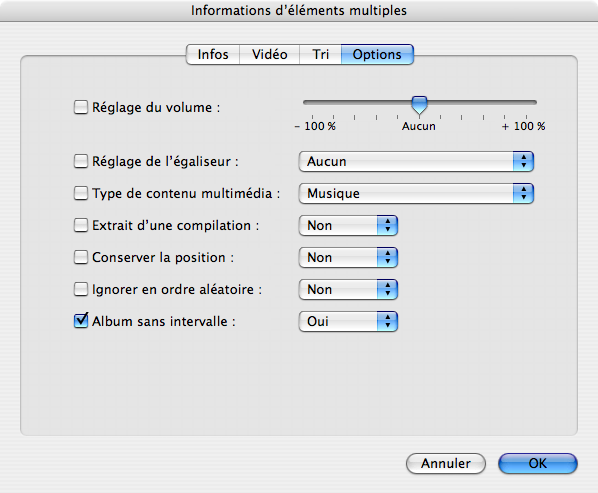The image size is (598, 493).
Task: Enable Extrait d'une compilation checkbox
Action: point(81,225)
